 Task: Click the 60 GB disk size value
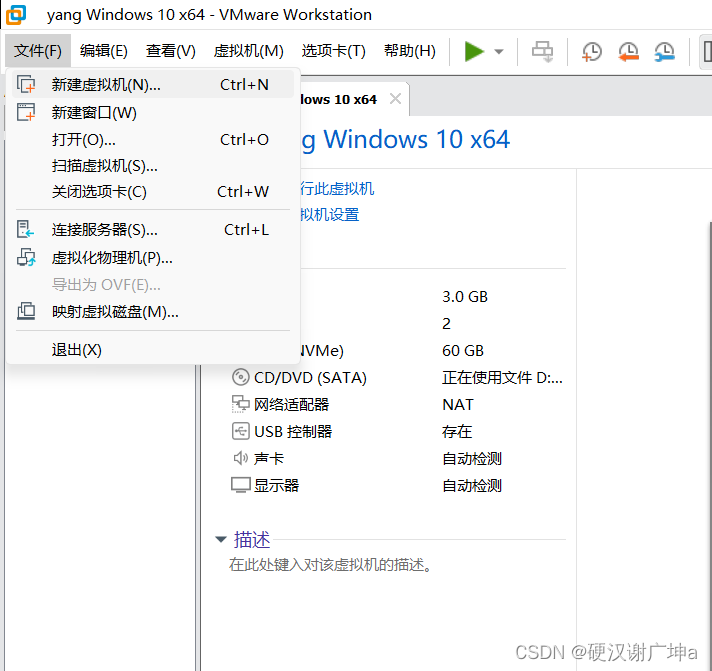click(463, 350)
